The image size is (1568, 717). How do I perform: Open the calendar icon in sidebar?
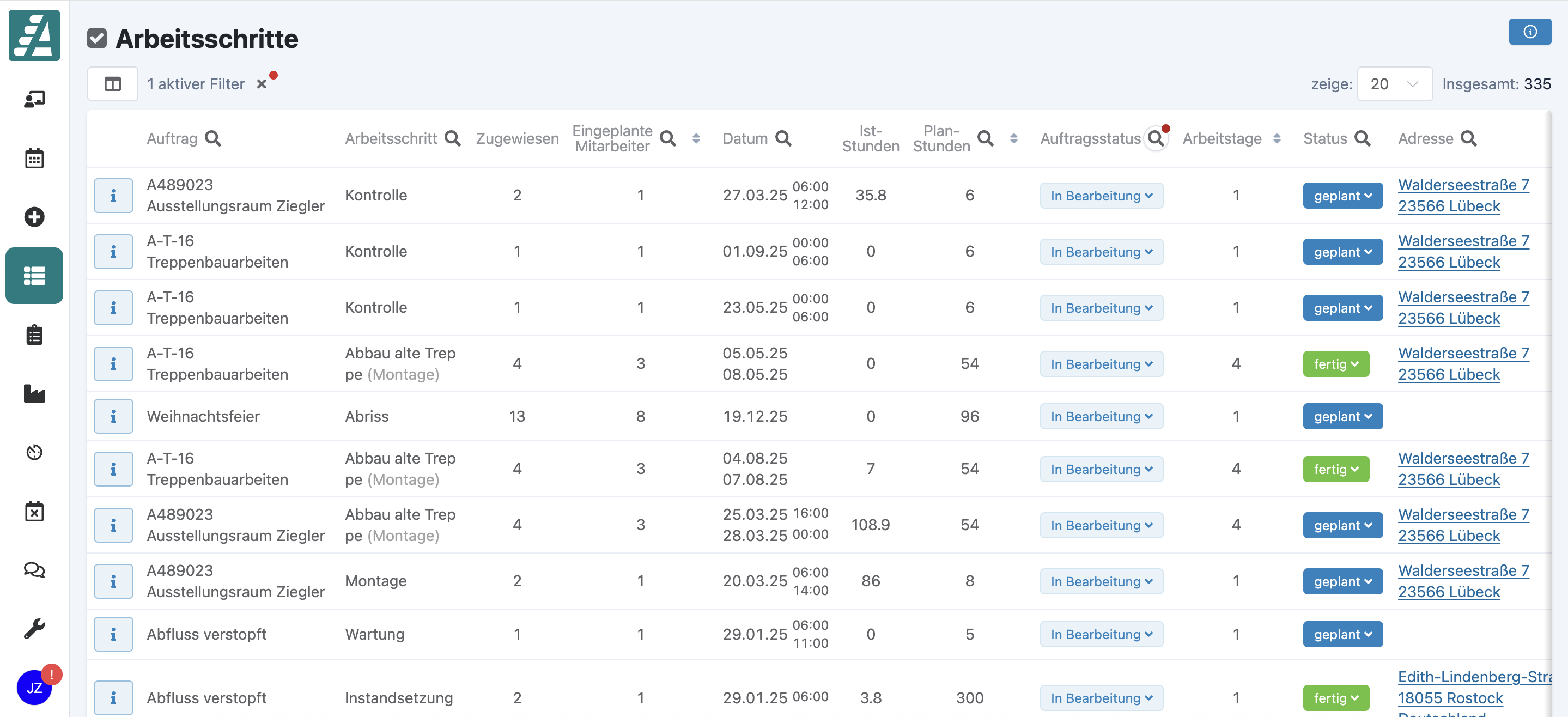(34, 158)
